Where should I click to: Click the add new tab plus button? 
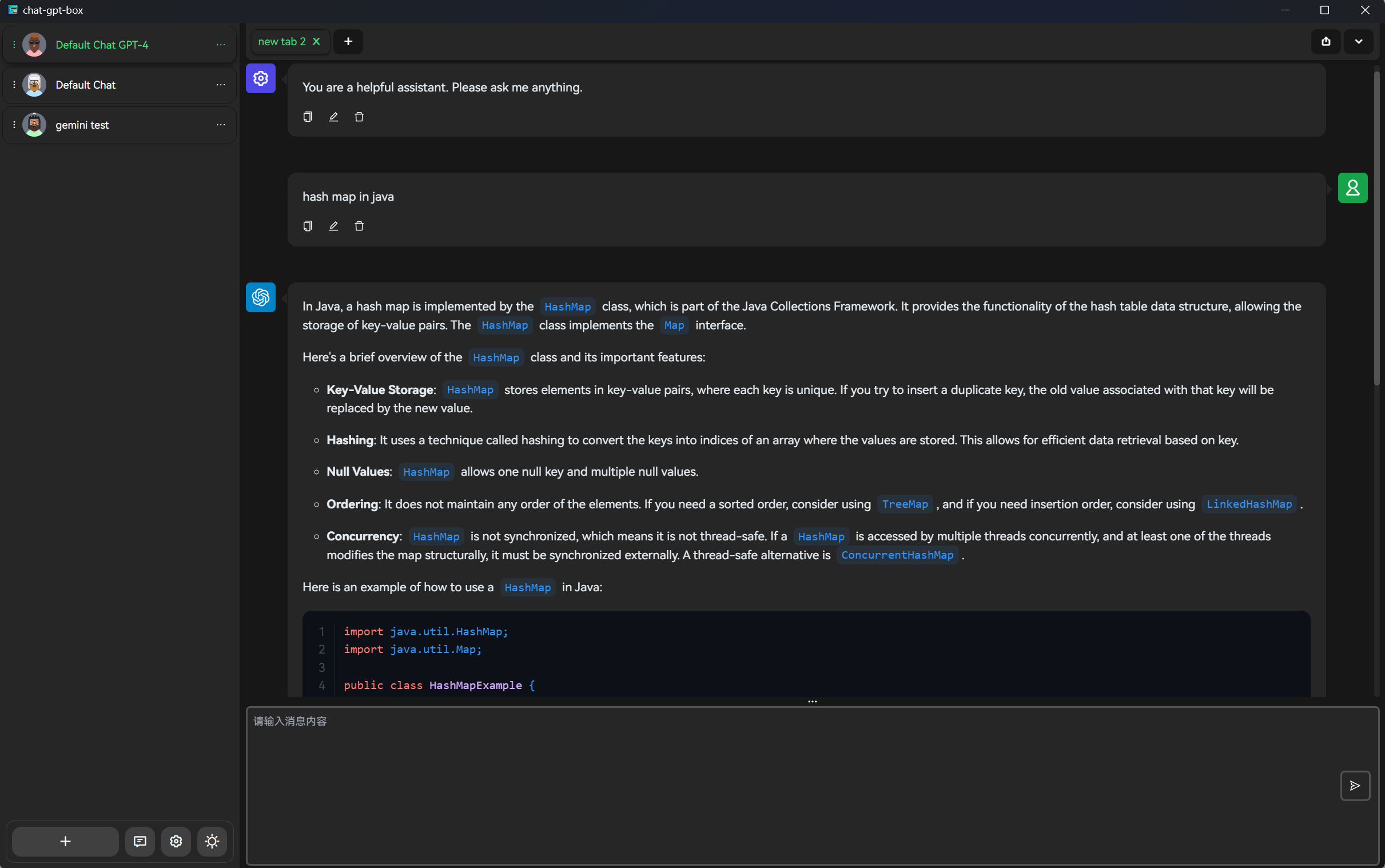click(x=349, y=41)
